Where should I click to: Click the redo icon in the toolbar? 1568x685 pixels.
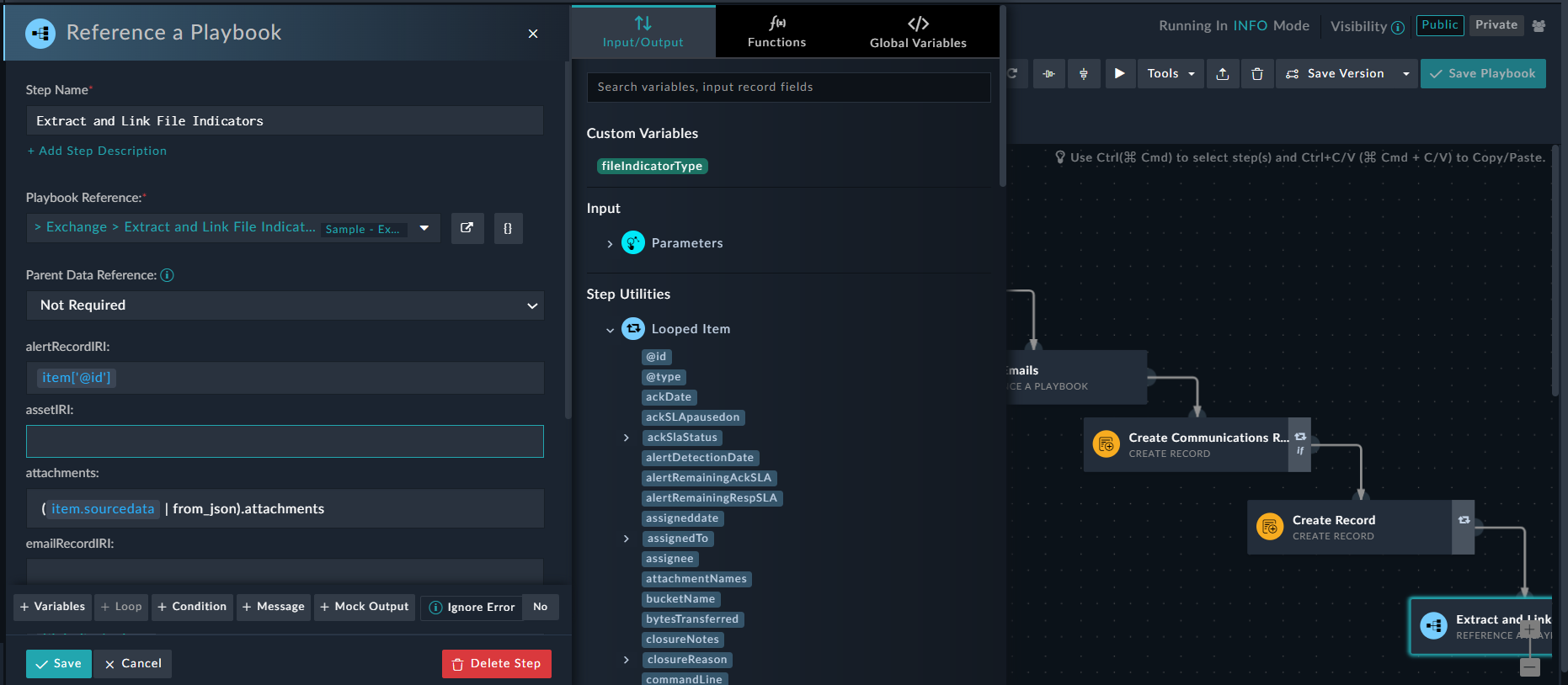coord(1013,74)
